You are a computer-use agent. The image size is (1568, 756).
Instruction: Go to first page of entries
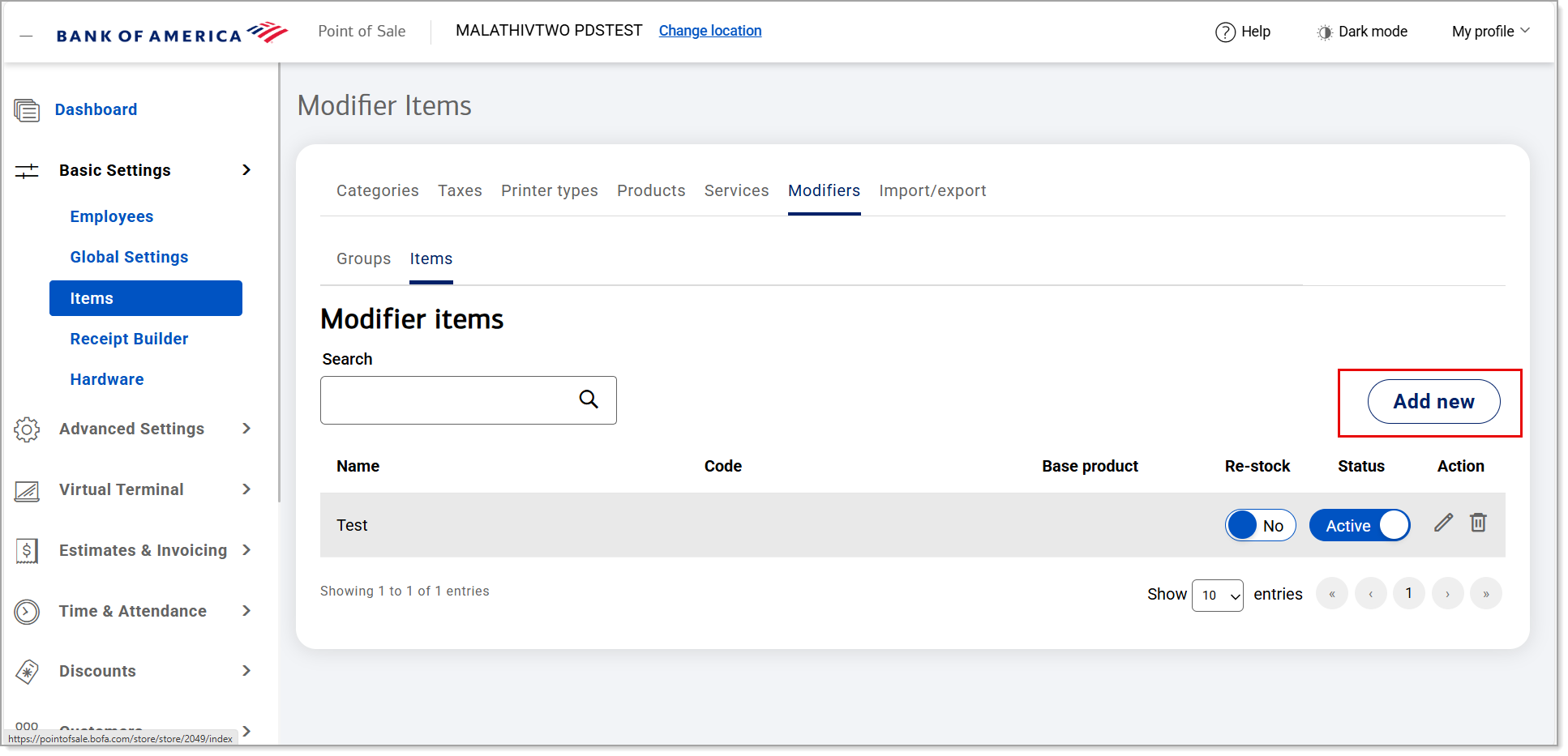coord(1332,594)
